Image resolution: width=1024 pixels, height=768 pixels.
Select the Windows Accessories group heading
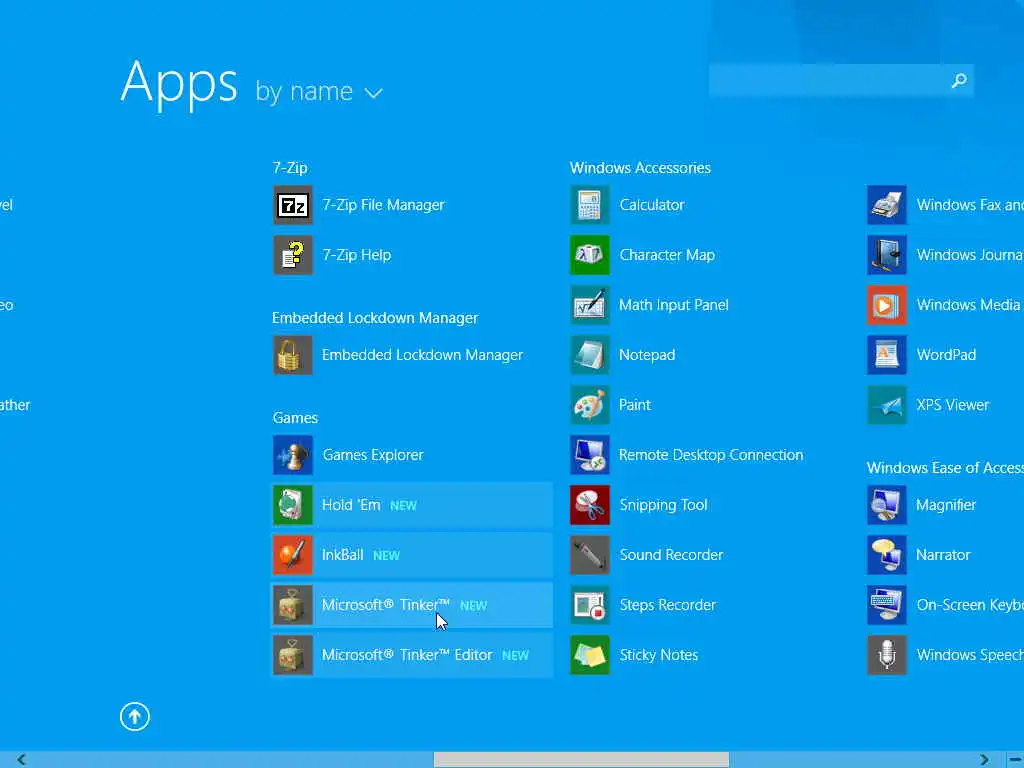pos(640,168)
